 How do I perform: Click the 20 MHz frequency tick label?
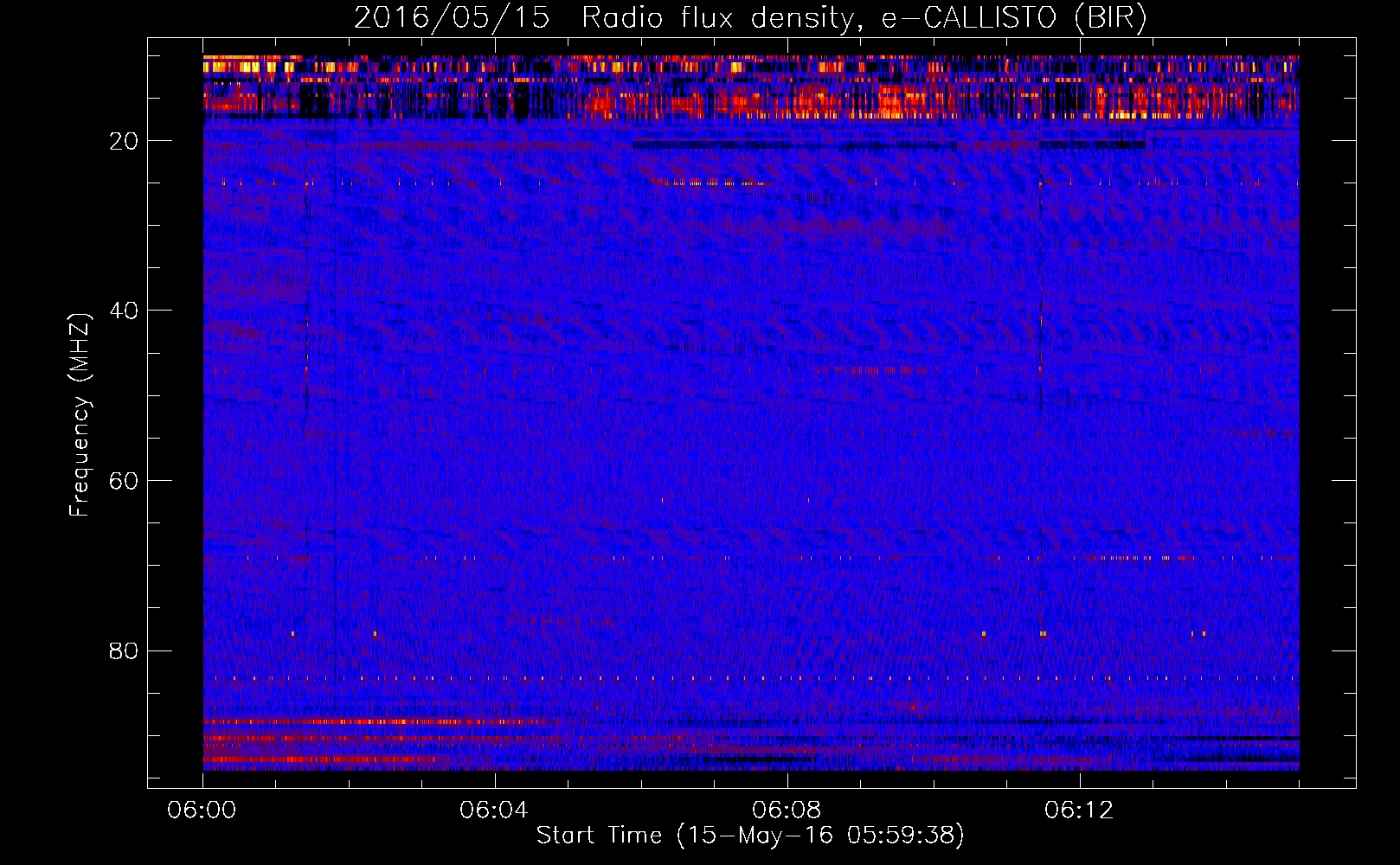pos(124,141)
